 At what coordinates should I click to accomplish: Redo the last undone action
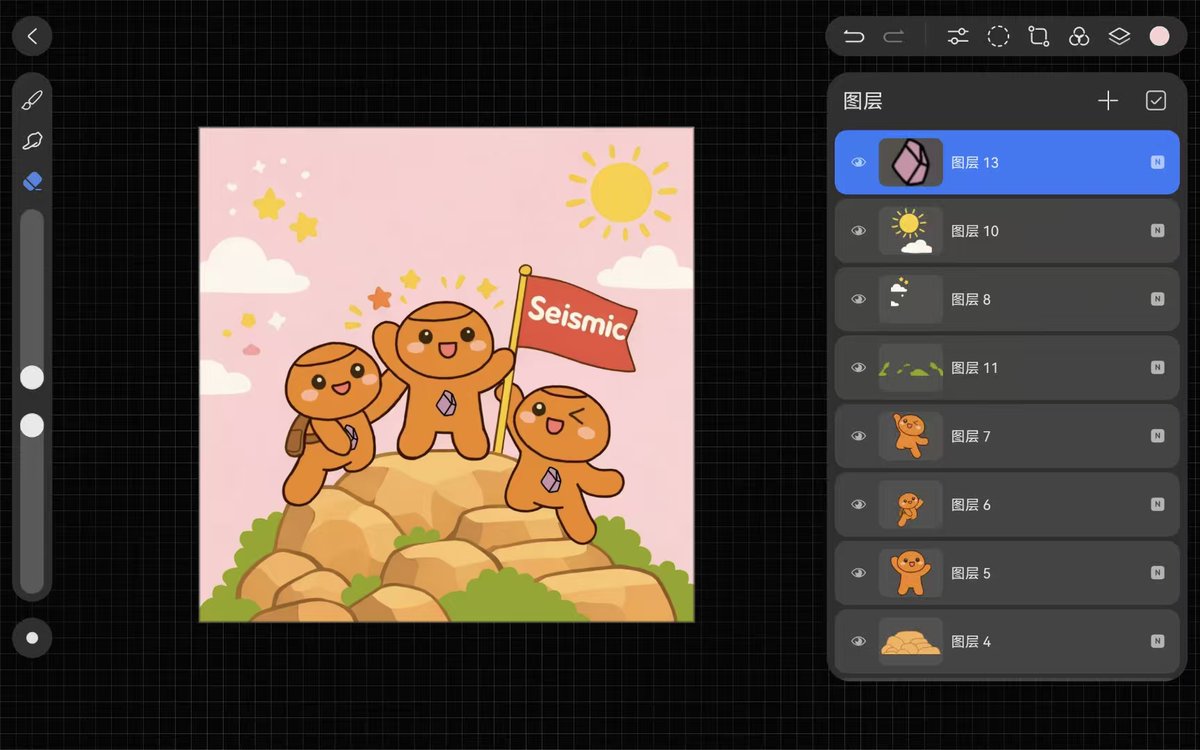tap(893, 37)
